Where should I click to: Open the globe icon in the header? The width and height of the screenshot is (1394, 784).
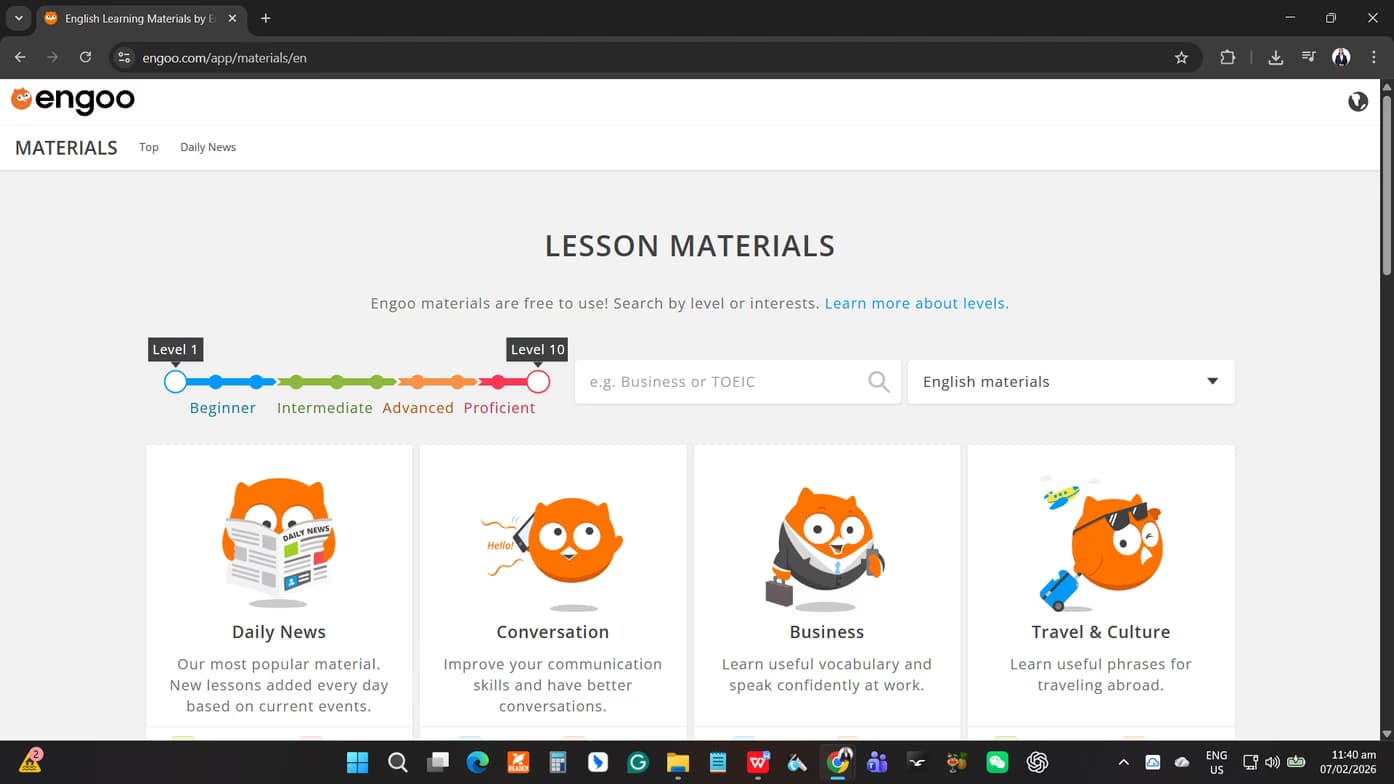pos(1357,101)
